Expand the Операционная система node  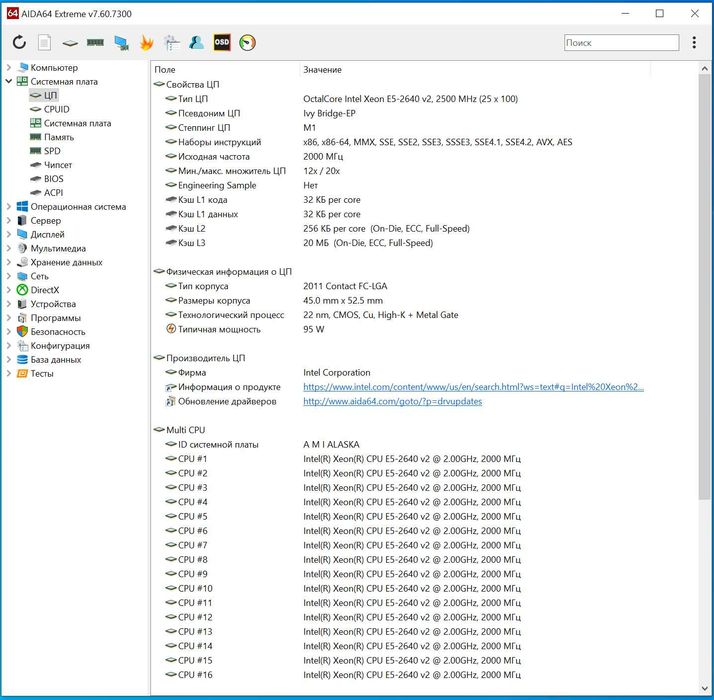tap(9, 206)
